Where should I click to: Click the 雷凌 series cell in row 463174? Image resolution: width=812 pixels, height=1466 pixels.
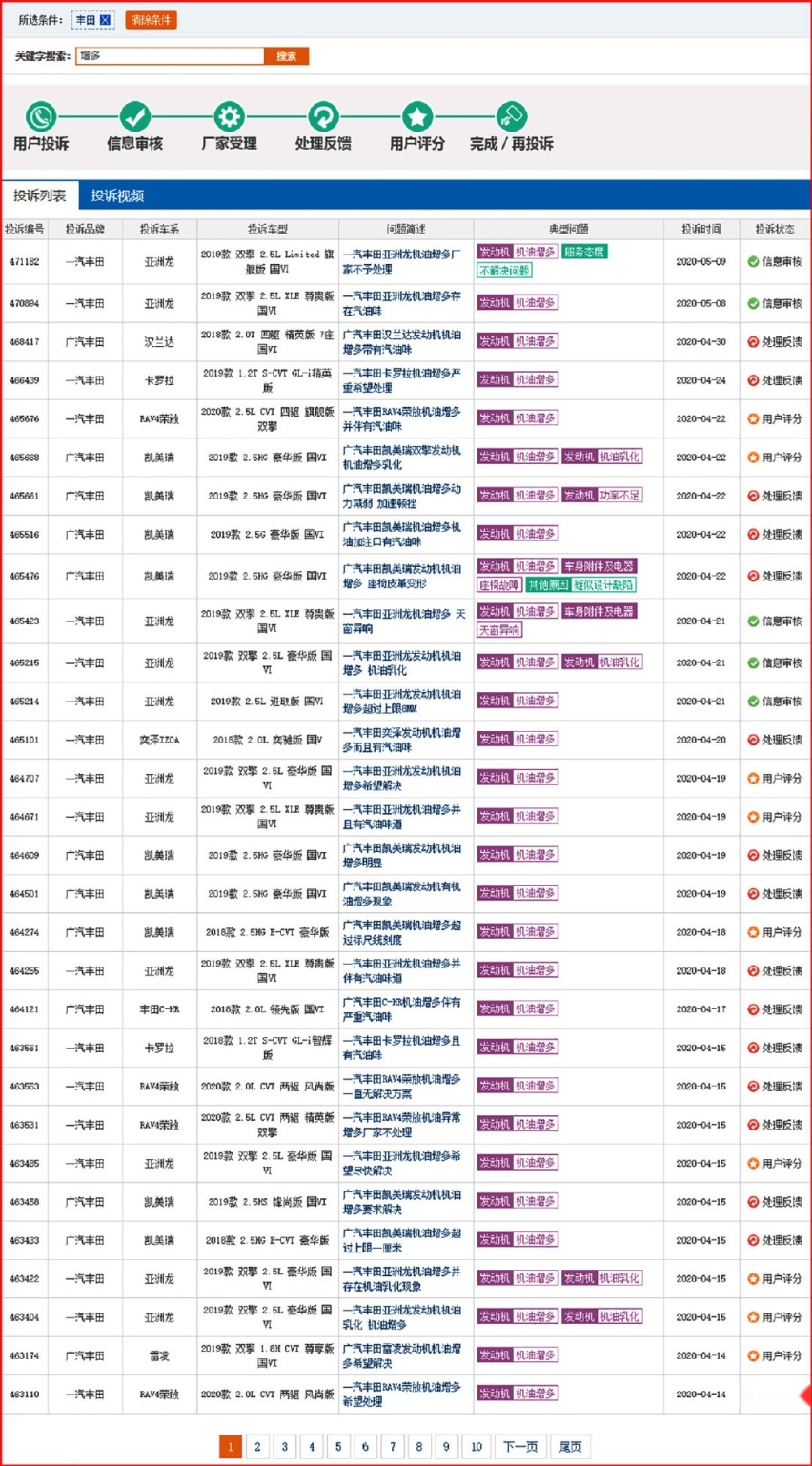point(159,1355)
